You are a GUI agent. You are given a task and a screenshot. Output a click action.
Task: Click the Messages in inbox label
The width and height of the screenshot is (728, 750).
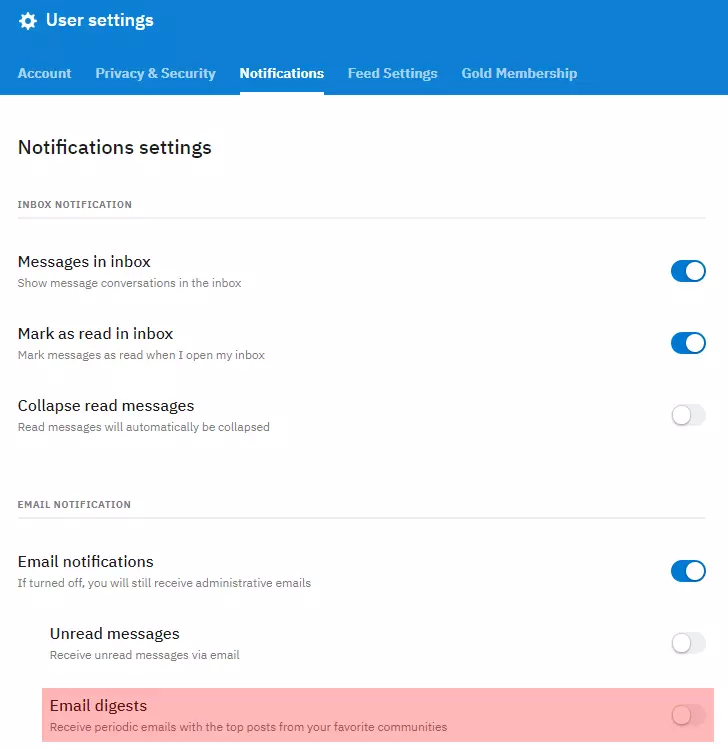(84, 262)
